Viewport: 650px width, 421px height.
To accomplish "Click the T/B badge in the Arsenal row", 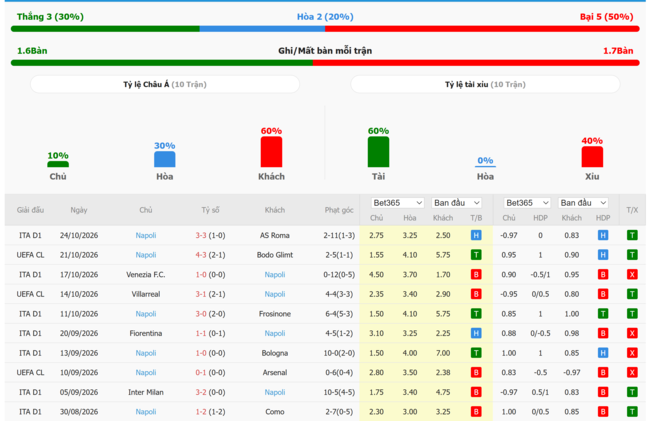I will [476, 373].
